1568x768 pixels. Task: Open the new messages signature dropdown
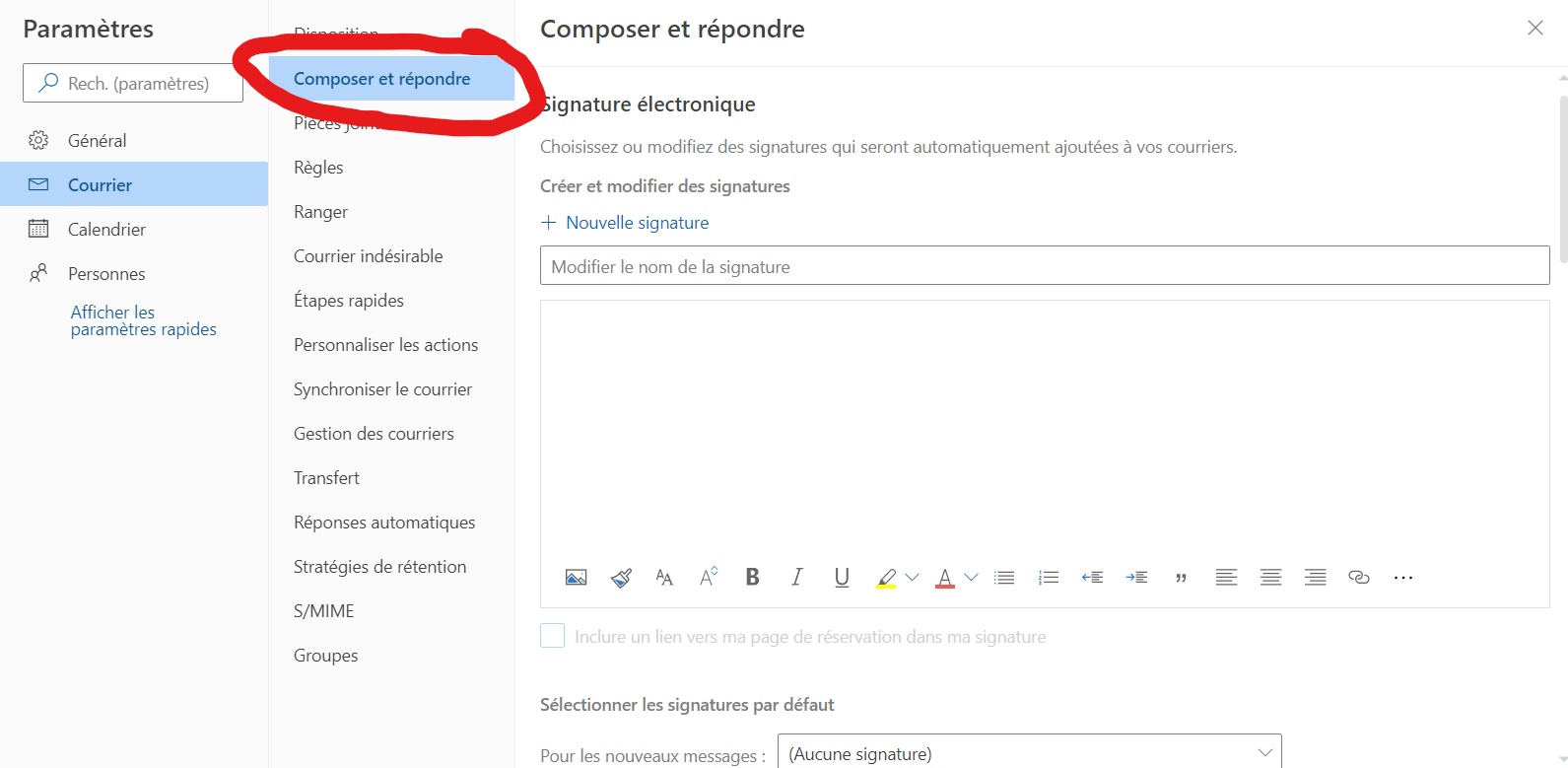(x=1030, y=752)
